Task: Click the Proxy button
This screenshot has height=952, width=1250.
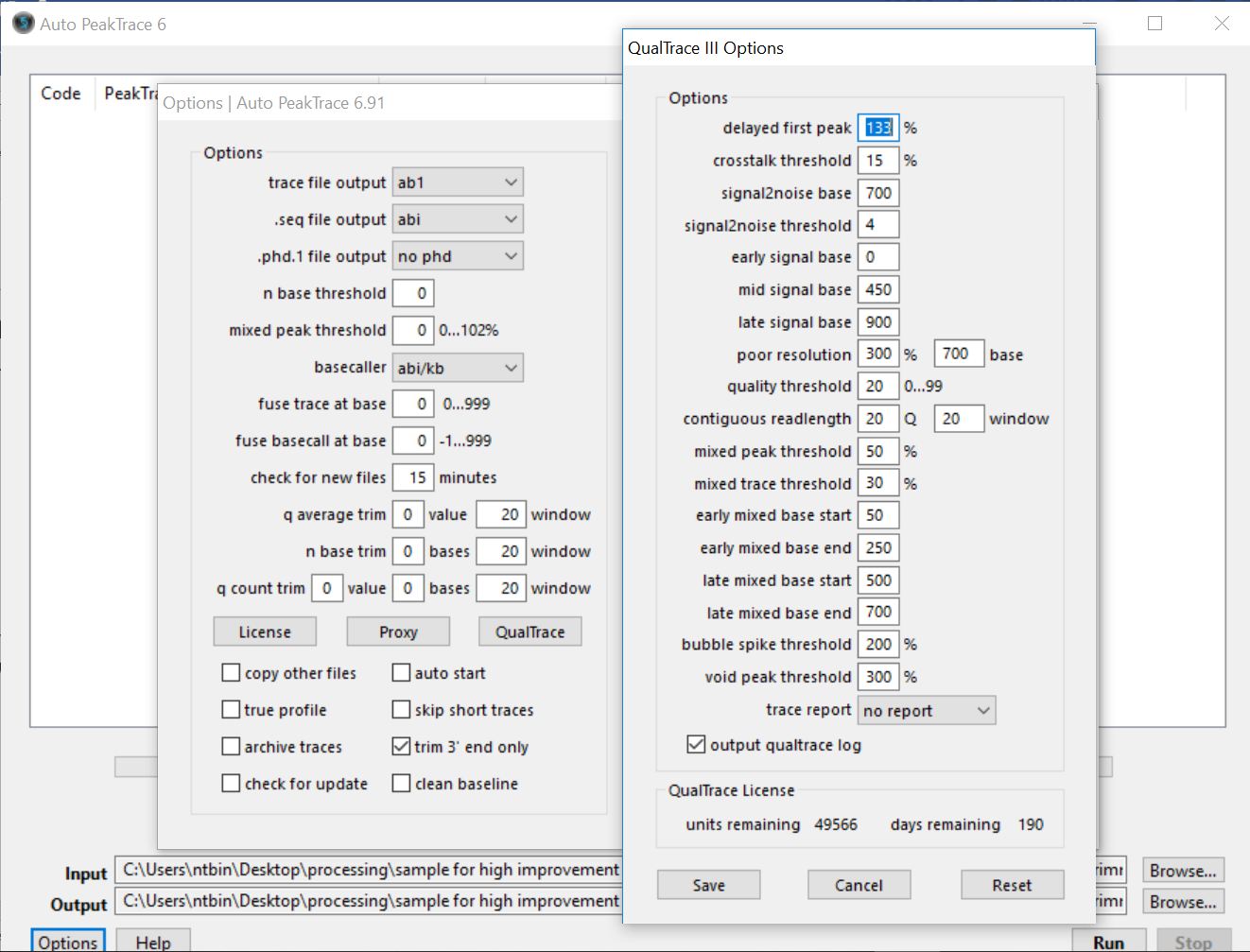Action: pos(398,632)
